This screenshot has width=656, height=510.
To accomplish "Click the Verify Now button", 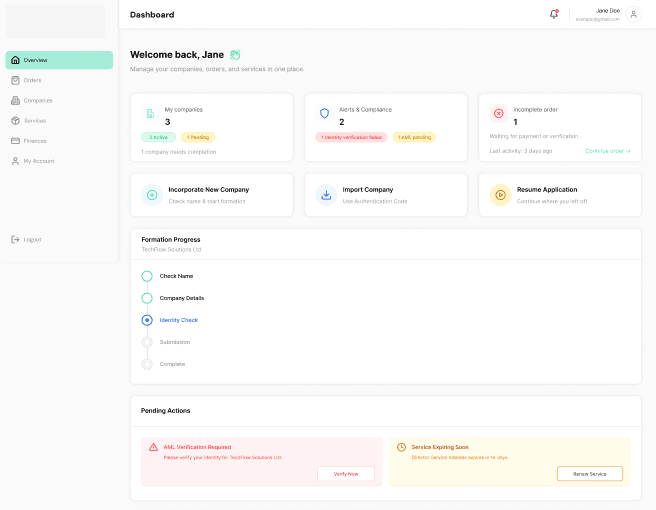I will [x=346, y=474].
